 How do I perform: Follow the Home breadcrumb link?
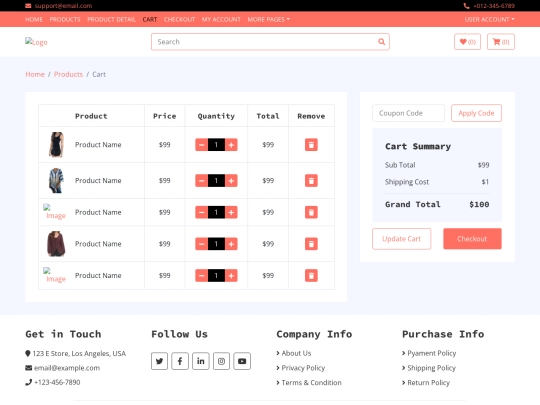[35, 74]
